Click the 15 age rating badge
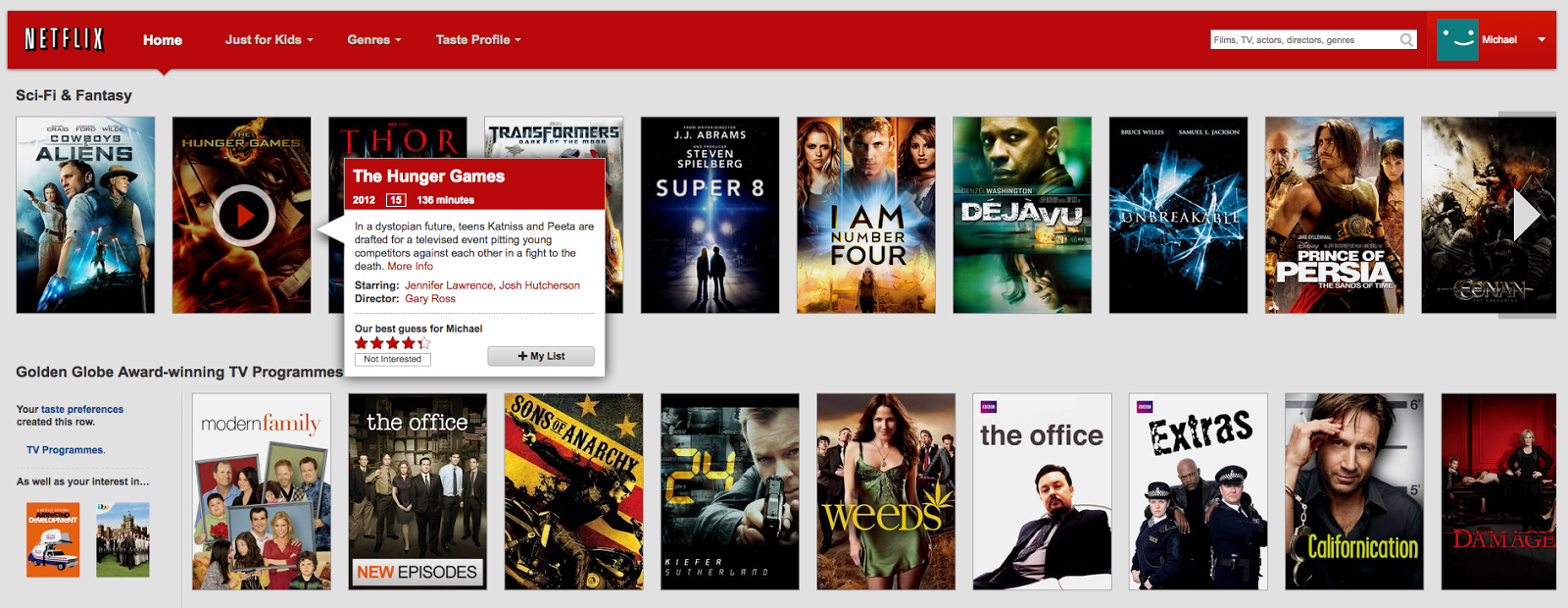Screen dimensions: 1568x608 tap(396, 200)
